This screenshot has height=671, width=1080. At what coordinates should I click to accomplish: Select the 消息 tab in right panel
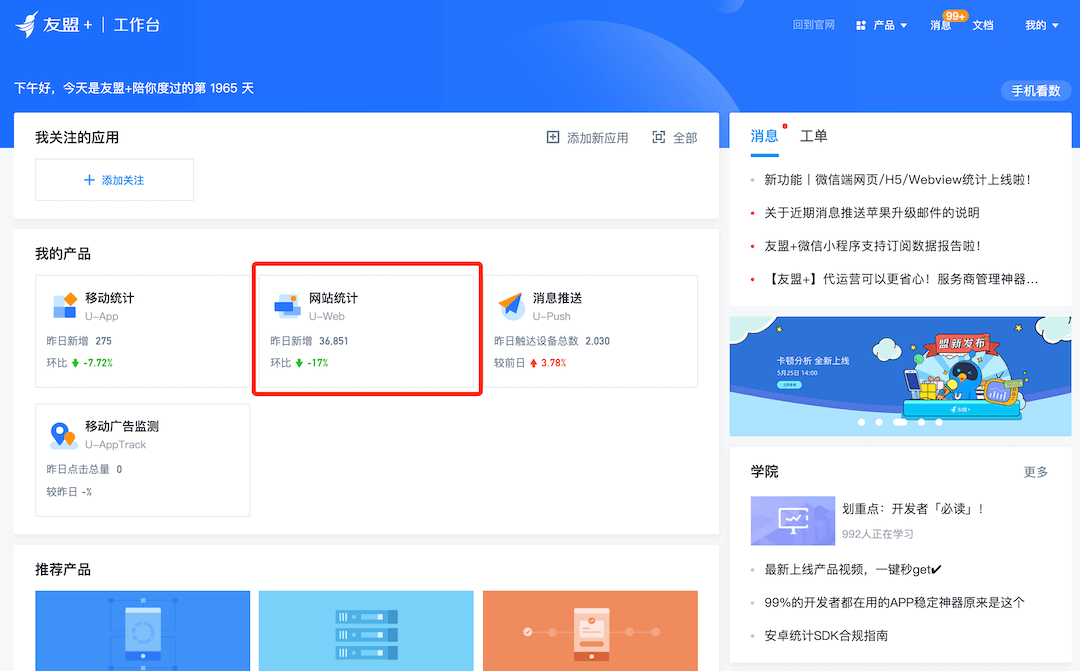(764, 136)
